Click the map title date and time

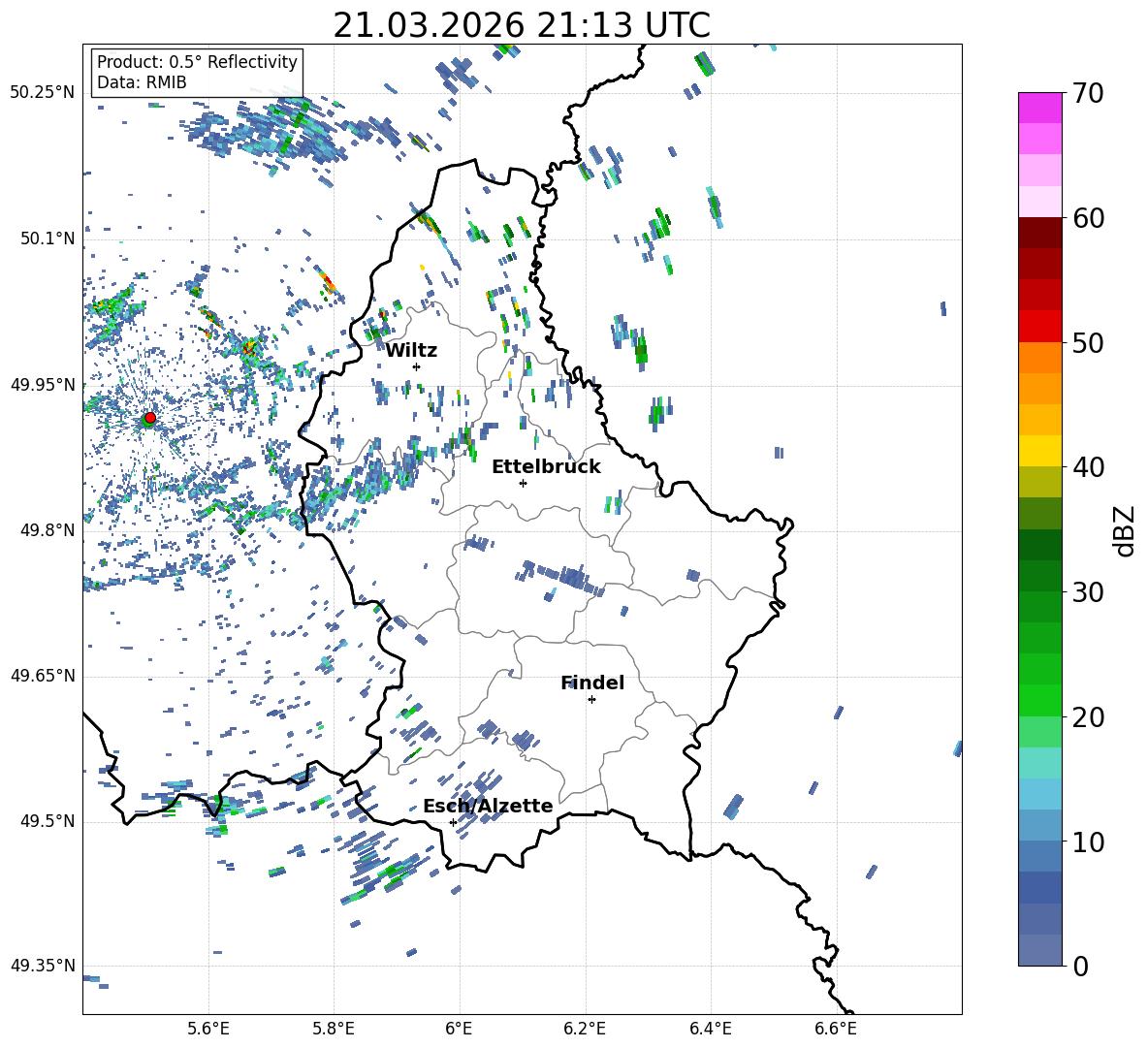click(521, 25)
